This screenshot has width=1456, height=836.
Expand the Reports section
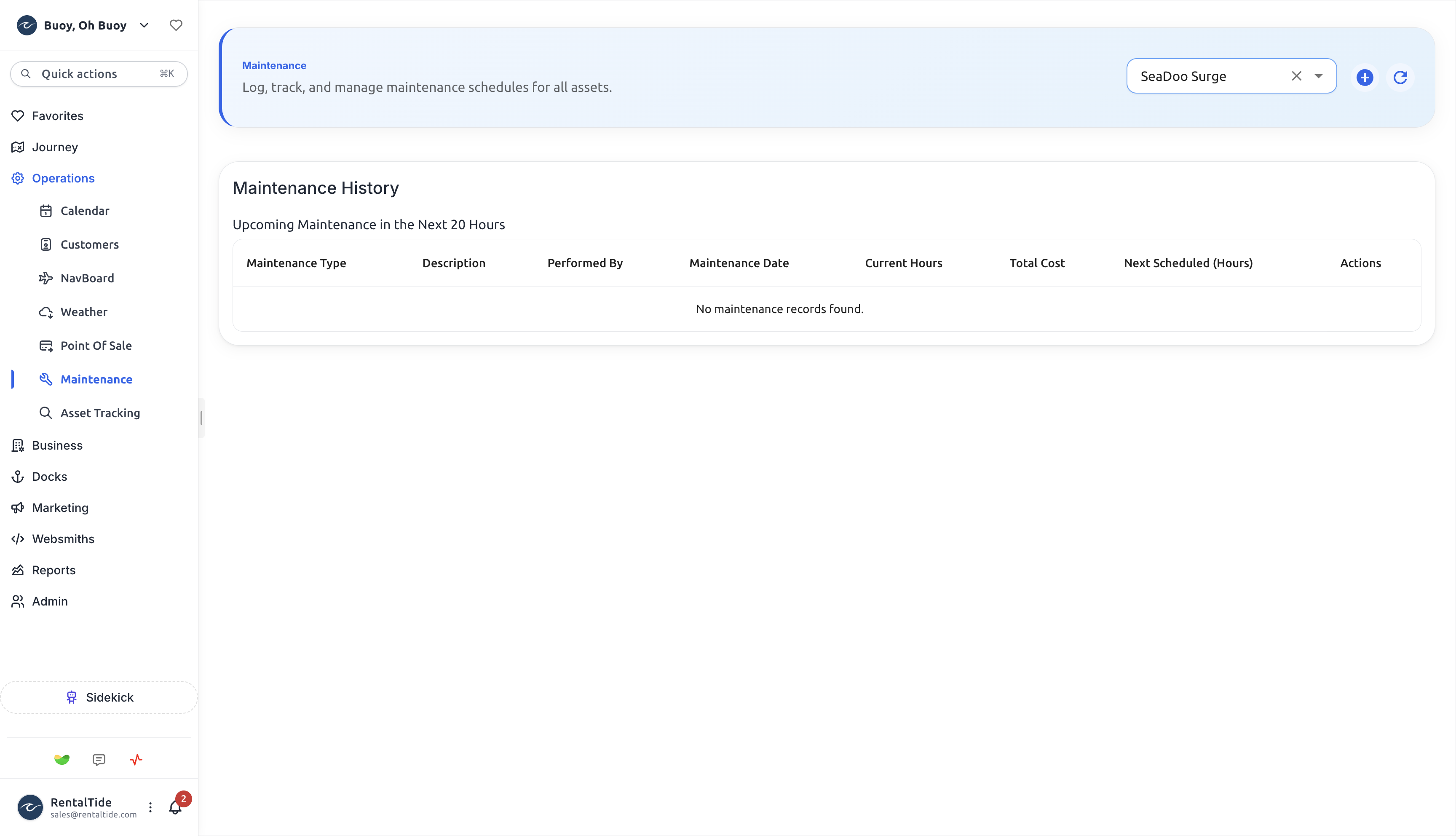(54, 570)
